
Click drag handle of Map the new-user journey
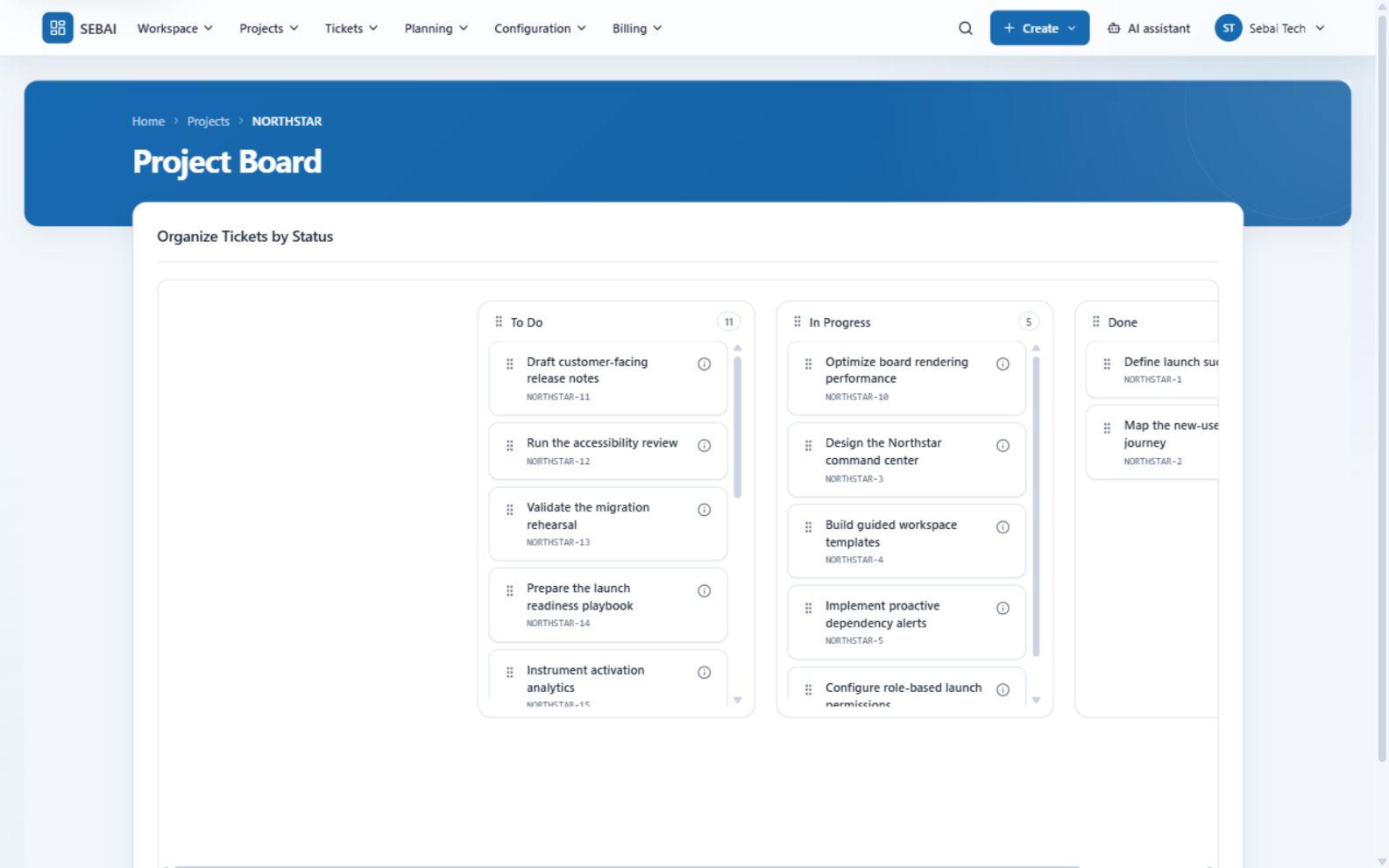coord(1108,428)
